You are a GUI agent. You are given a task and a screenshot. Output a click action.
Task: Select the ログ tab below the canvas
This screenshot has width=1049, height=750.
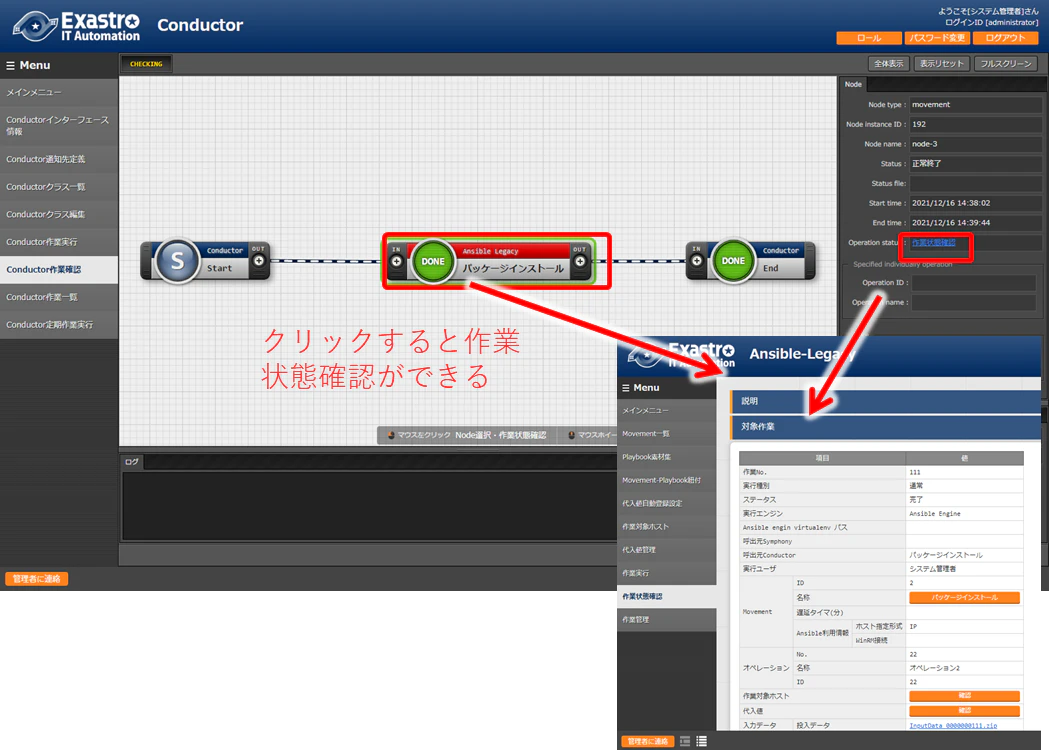click(x=132, y=462)
